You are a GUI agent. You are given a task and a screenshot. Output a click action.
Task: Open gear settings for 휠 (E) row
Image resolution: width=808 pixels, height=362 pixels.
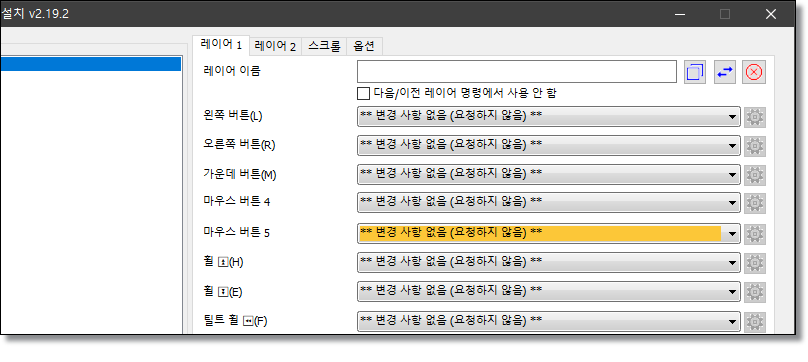point(754,292)
